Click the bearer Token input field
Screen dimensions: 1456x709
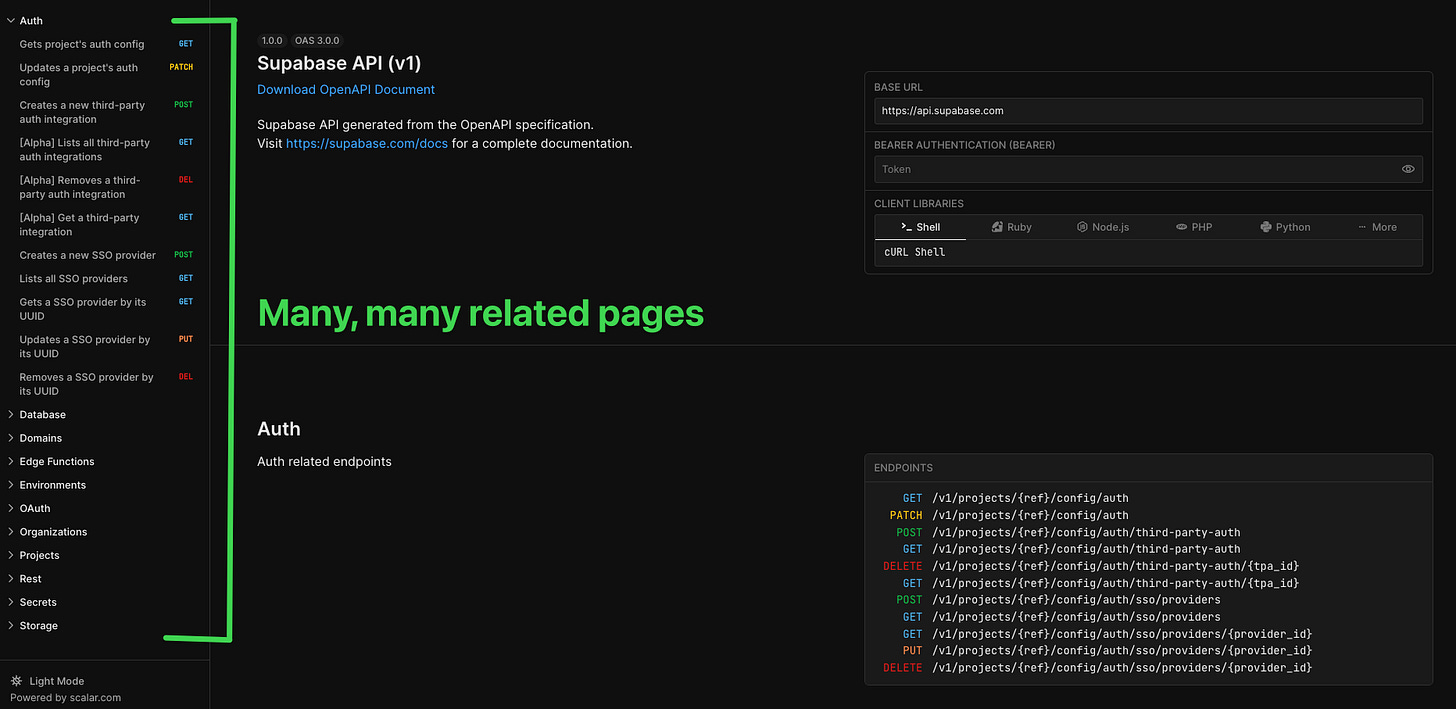click(x=1148, y=169)
